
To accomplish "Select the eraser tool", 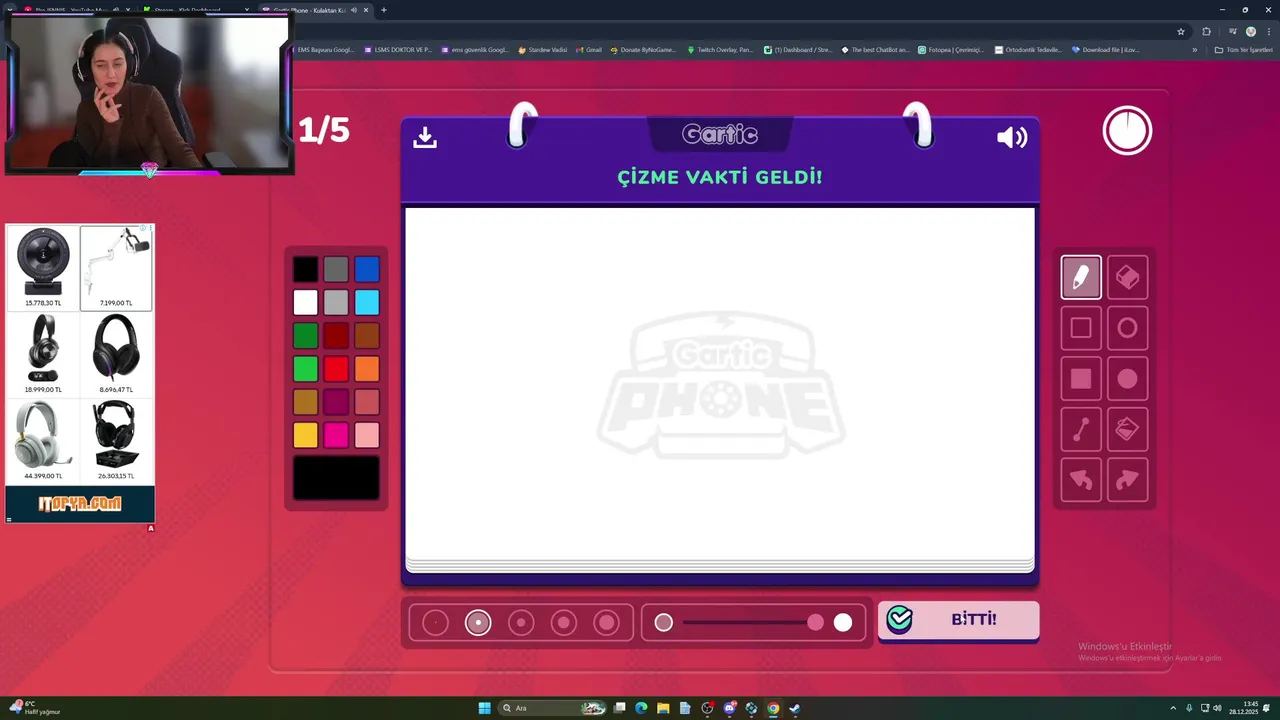I will click(1127, 277).
